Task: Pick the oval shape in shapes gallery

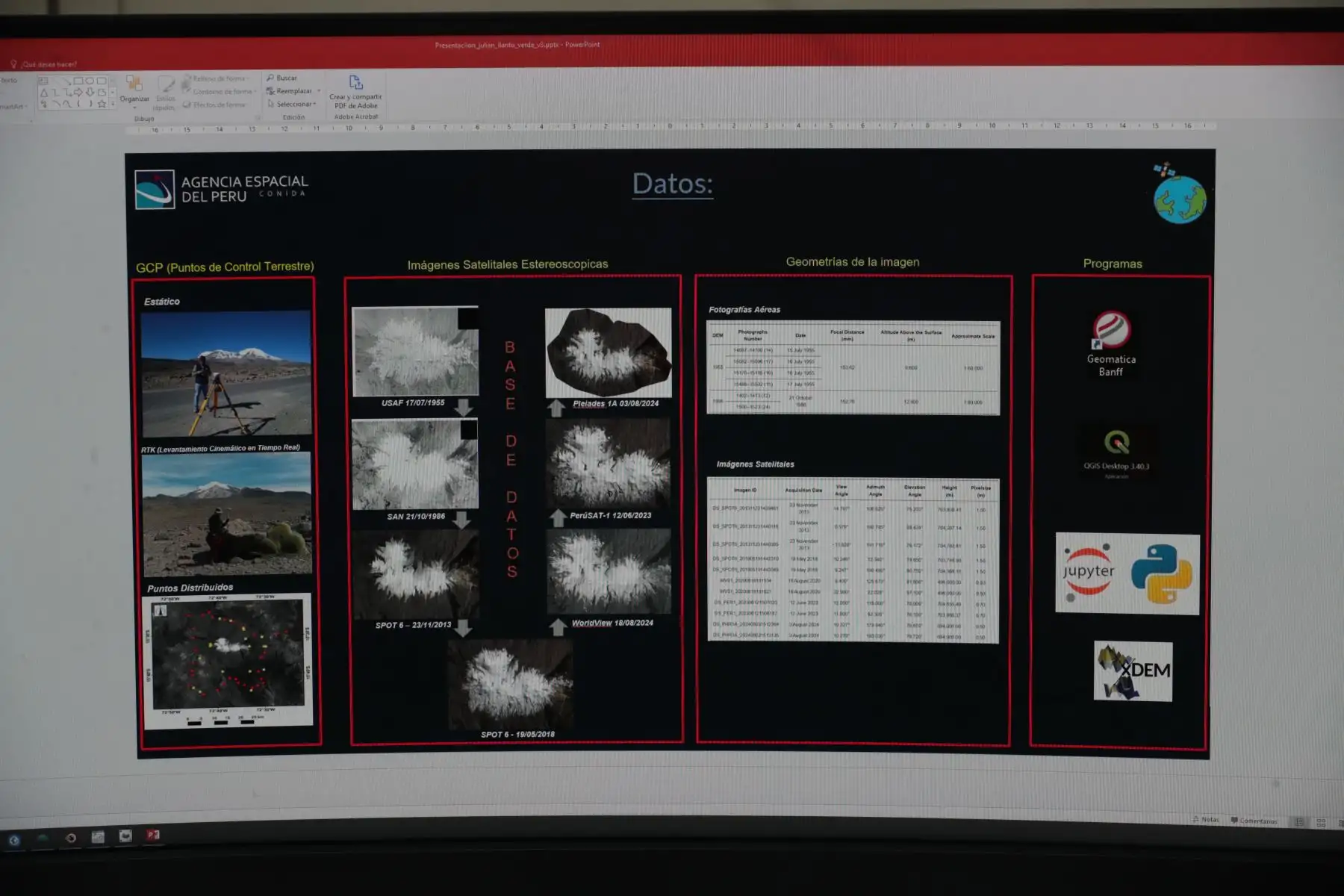Action: tap(90, 81)
